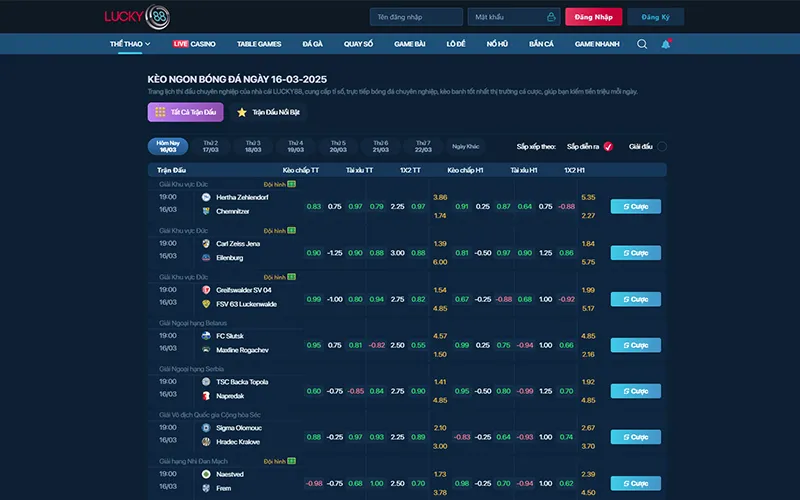Screen dimensions: 800x500
Task: Click the Tên đăng nhập username field
Action: coord(415,17)
